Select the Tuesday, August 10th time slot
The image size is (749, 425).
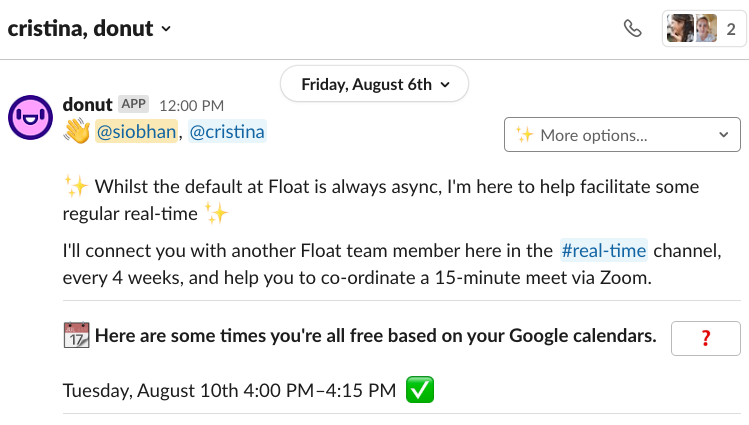229,391
